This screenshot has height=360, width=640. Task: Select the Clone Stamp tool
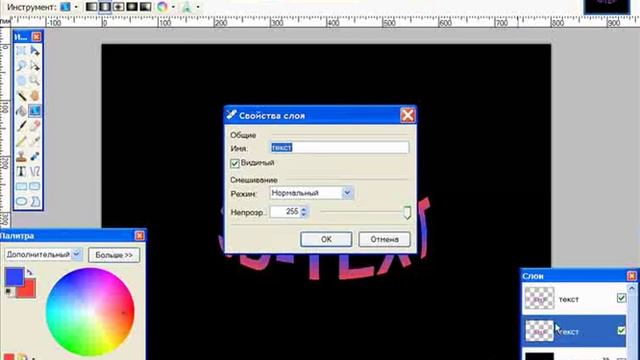[21, 156]
